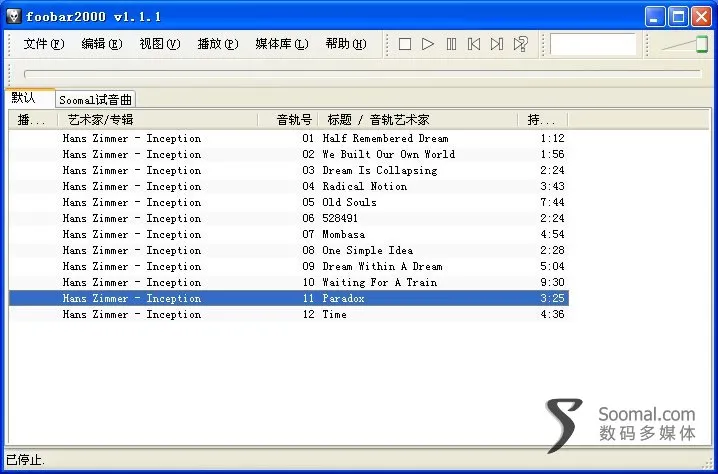Click the foobar2000 title bar icon
This screenshot has width=718, height=474.
(x=13, y=16)
